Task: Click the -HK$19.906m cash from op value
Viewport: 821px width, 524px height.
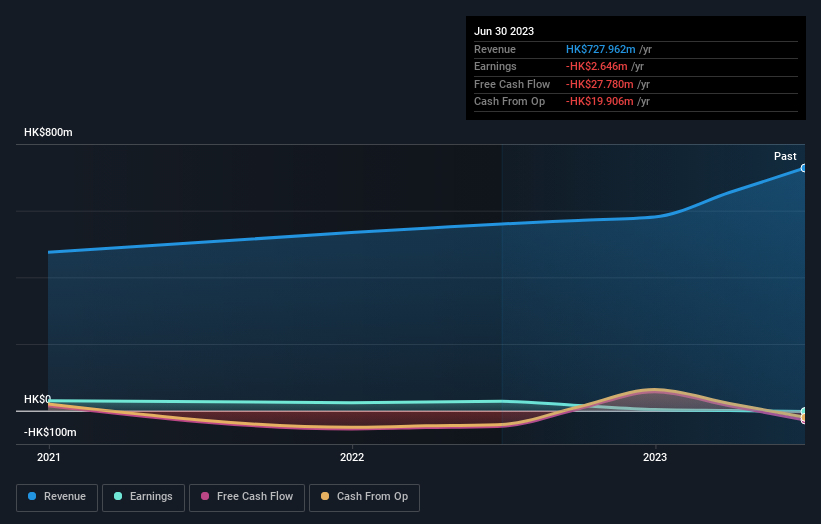Action: tap(600, 102)
